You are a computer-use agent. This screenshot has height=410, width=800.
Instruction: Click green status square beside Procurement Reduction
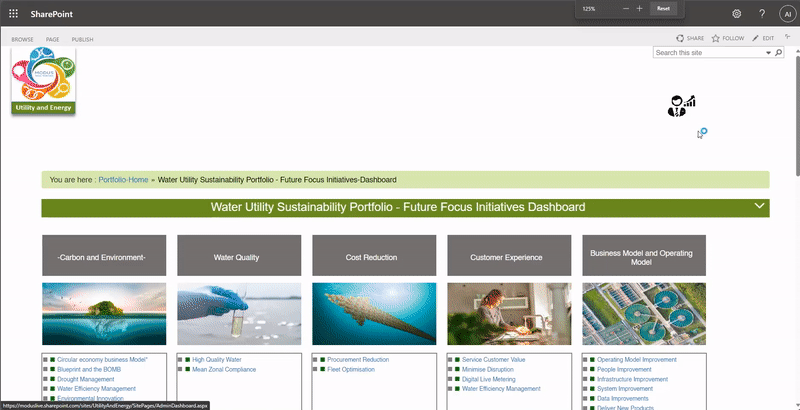click(322, 360)
